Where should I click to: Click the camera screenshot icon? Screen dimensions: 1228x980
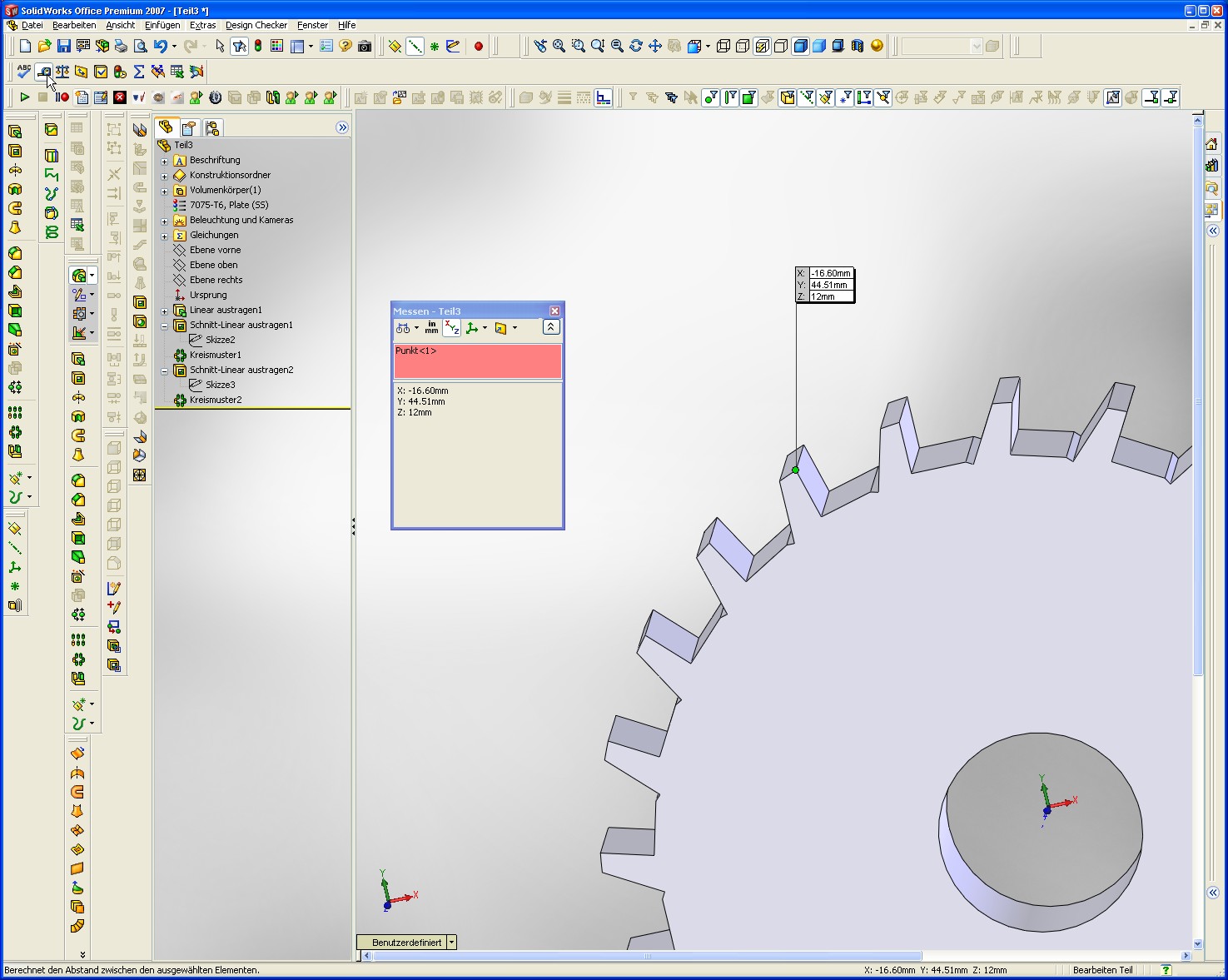[x=365, y=47]
